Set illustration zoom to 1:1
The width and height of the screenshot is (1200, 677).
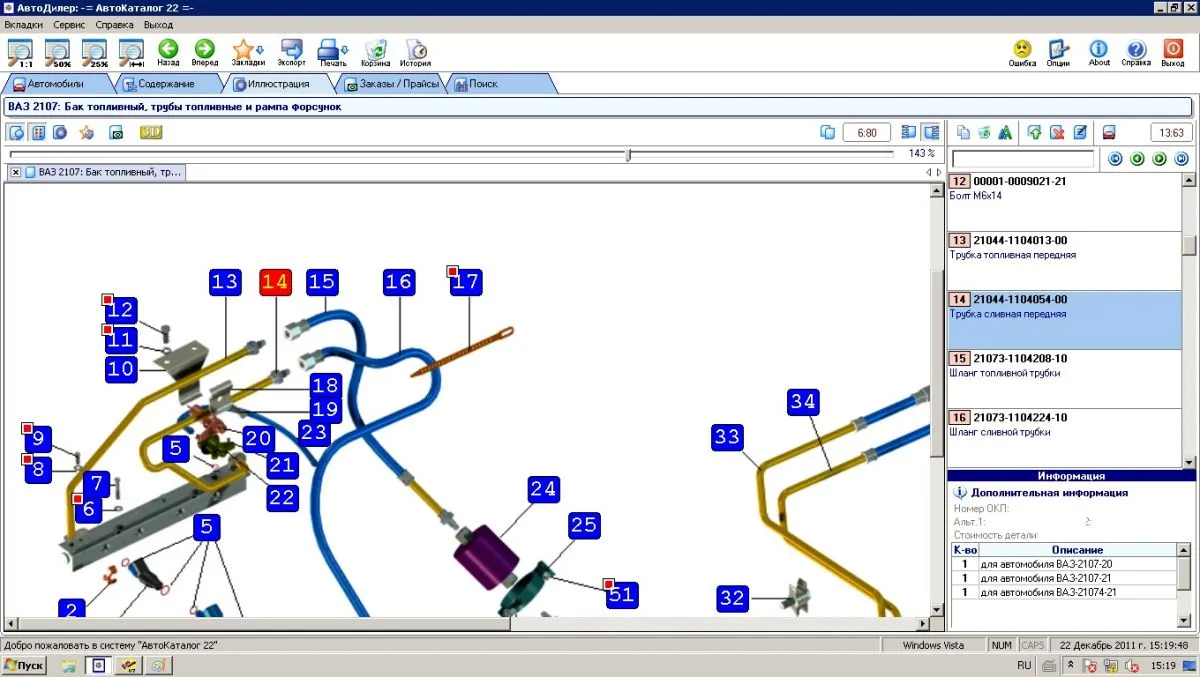click(x=20, y=52)
